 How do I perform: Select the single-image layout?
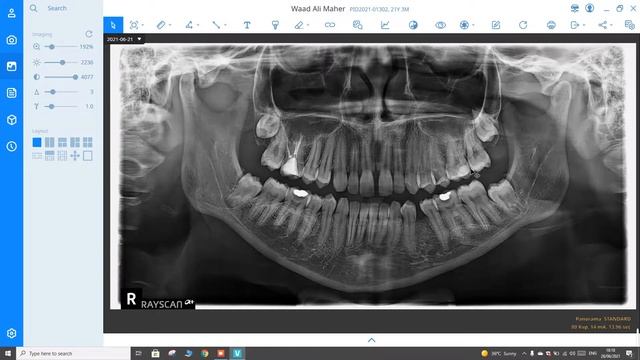37,142
